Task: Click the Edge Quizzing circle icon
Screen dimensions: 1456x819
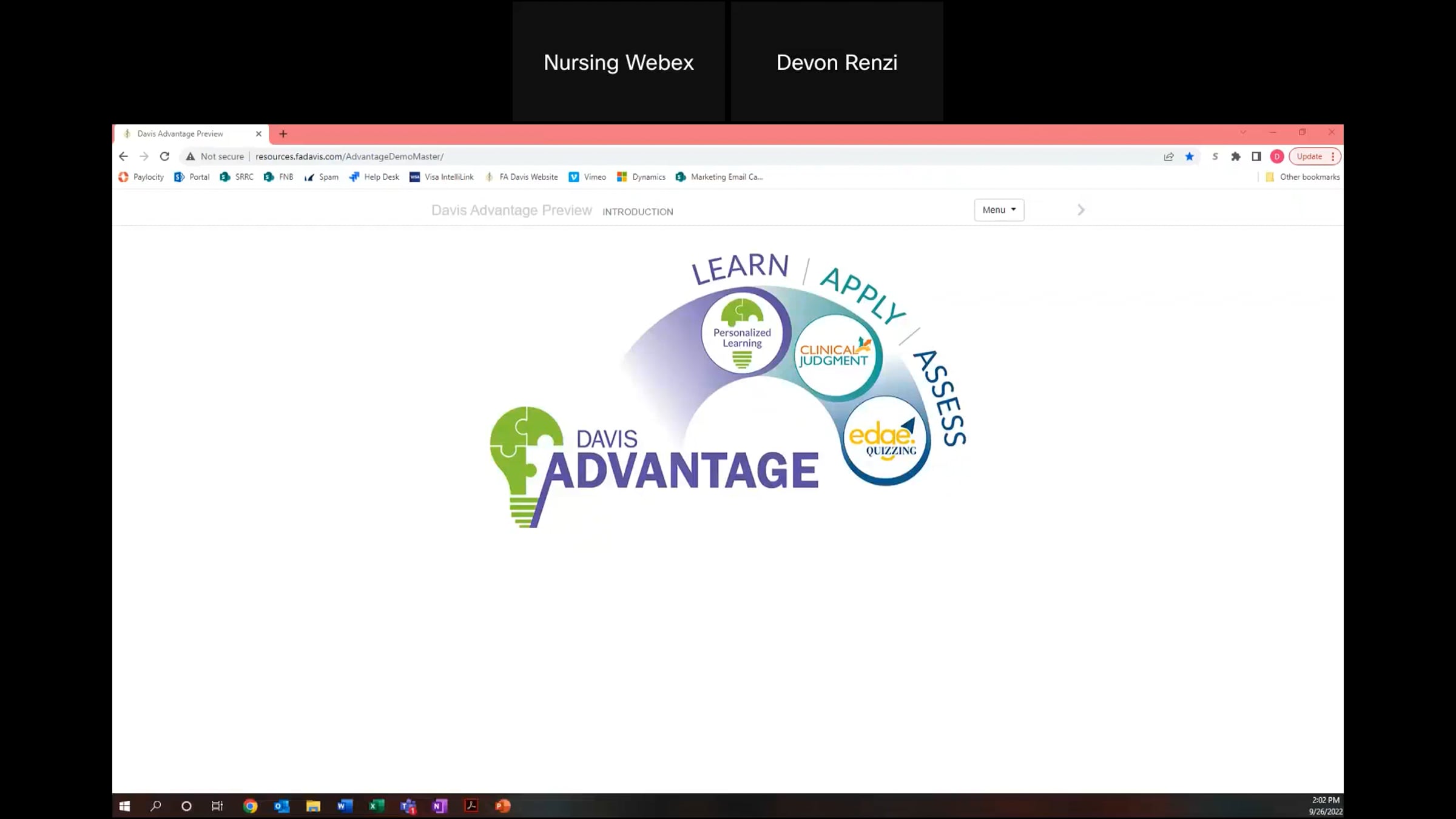Action: 886,440
